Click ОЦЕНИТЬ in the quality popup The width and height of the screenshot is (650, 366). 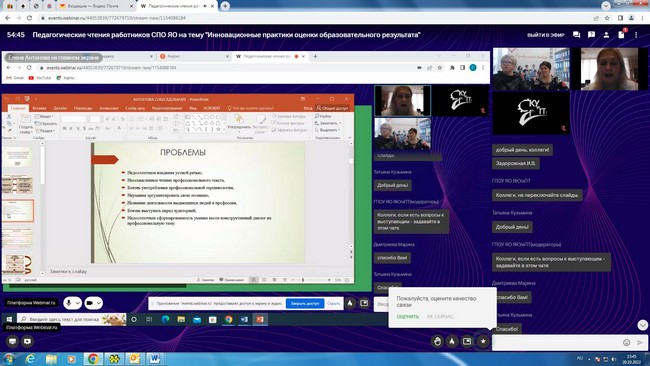[407, 317]
